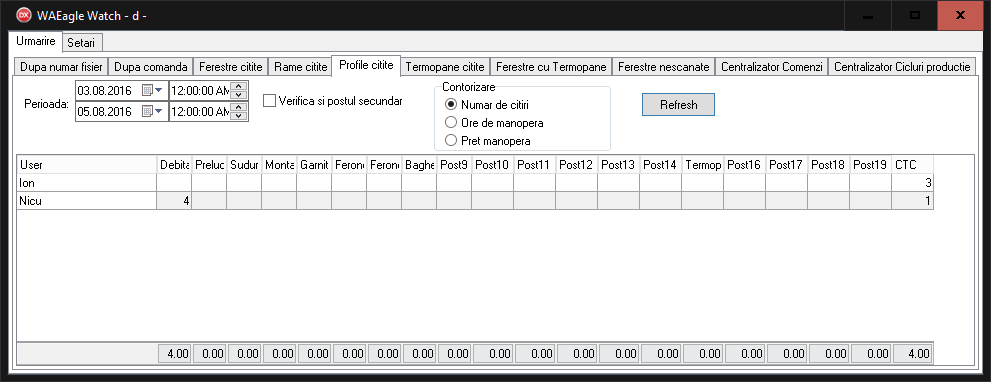Open the Ferestre nescanate tab
Image resolution: width=991 pixels, height=382 pixels.
coord(664,66)
